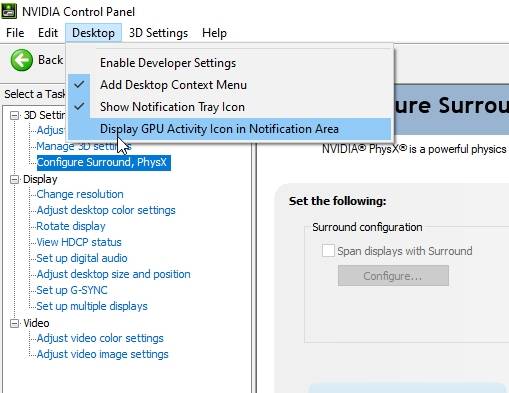
Task: Click the green Back arrow icon
Action: click(22, 60)
